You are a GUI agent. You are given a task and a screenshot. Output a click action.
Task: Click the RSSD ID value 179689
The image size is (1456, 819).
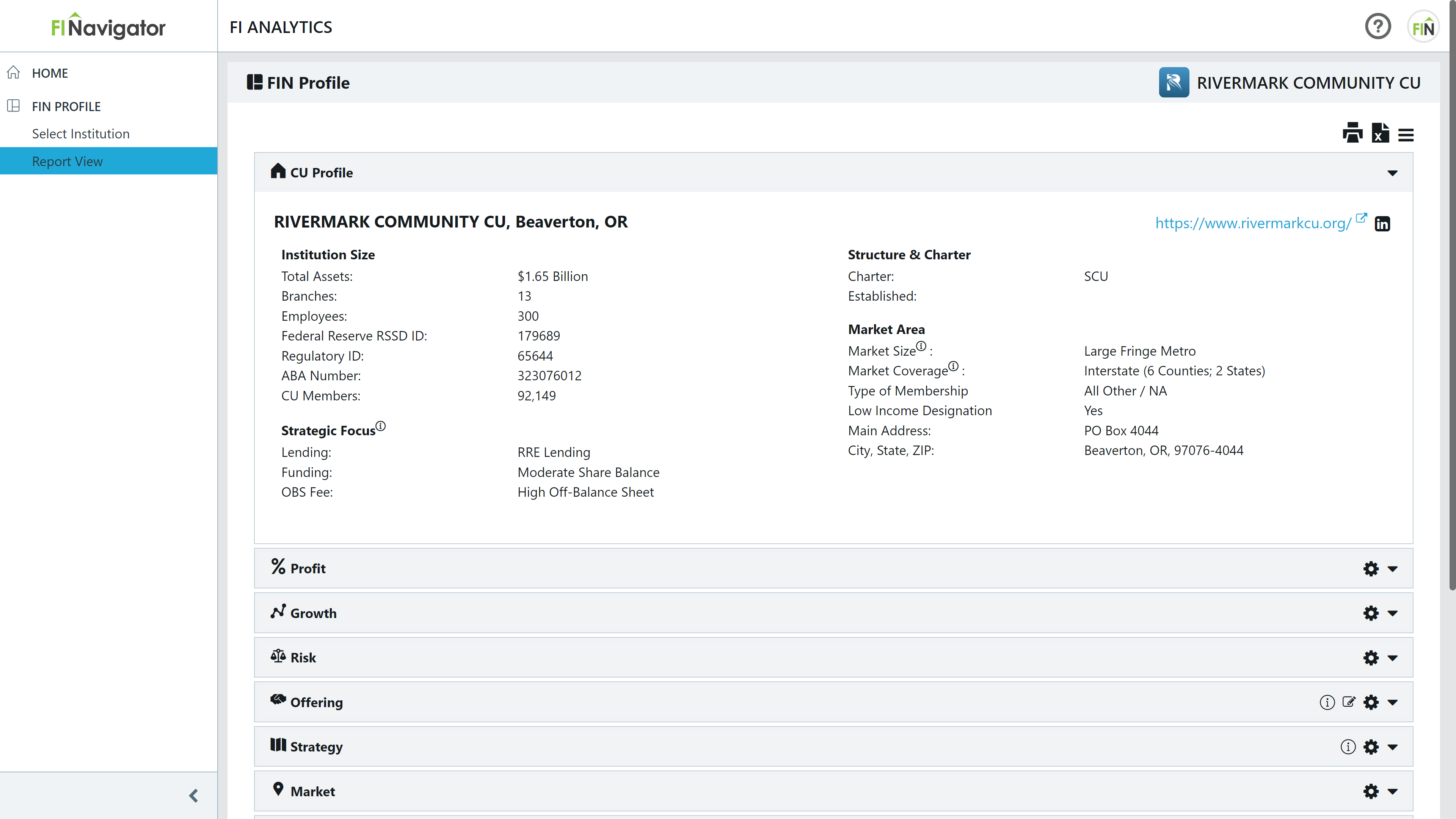(x=538, y=336)
